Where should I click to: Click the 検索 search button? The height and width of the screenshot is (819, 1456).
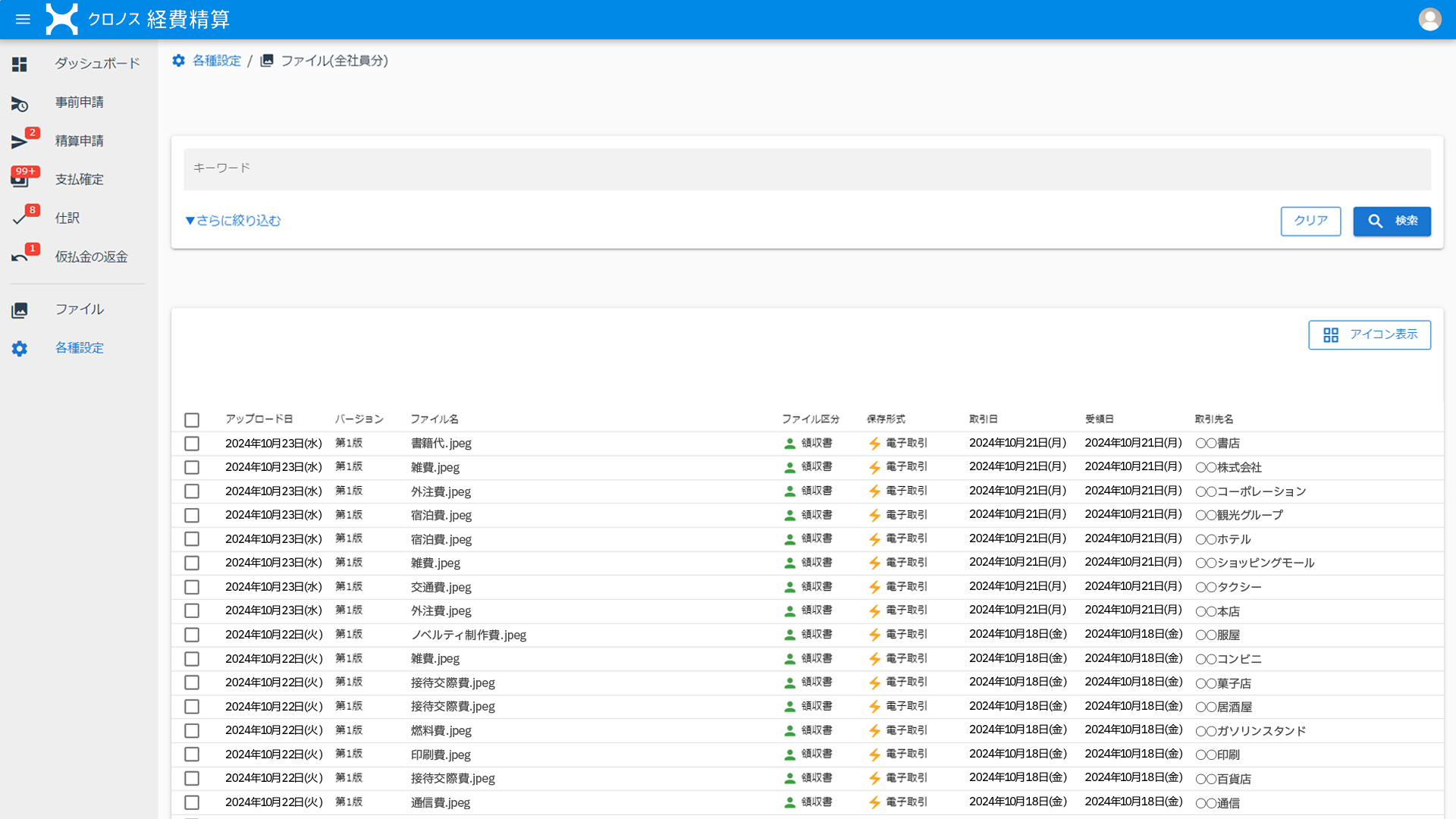click(x=1392, y=221)
